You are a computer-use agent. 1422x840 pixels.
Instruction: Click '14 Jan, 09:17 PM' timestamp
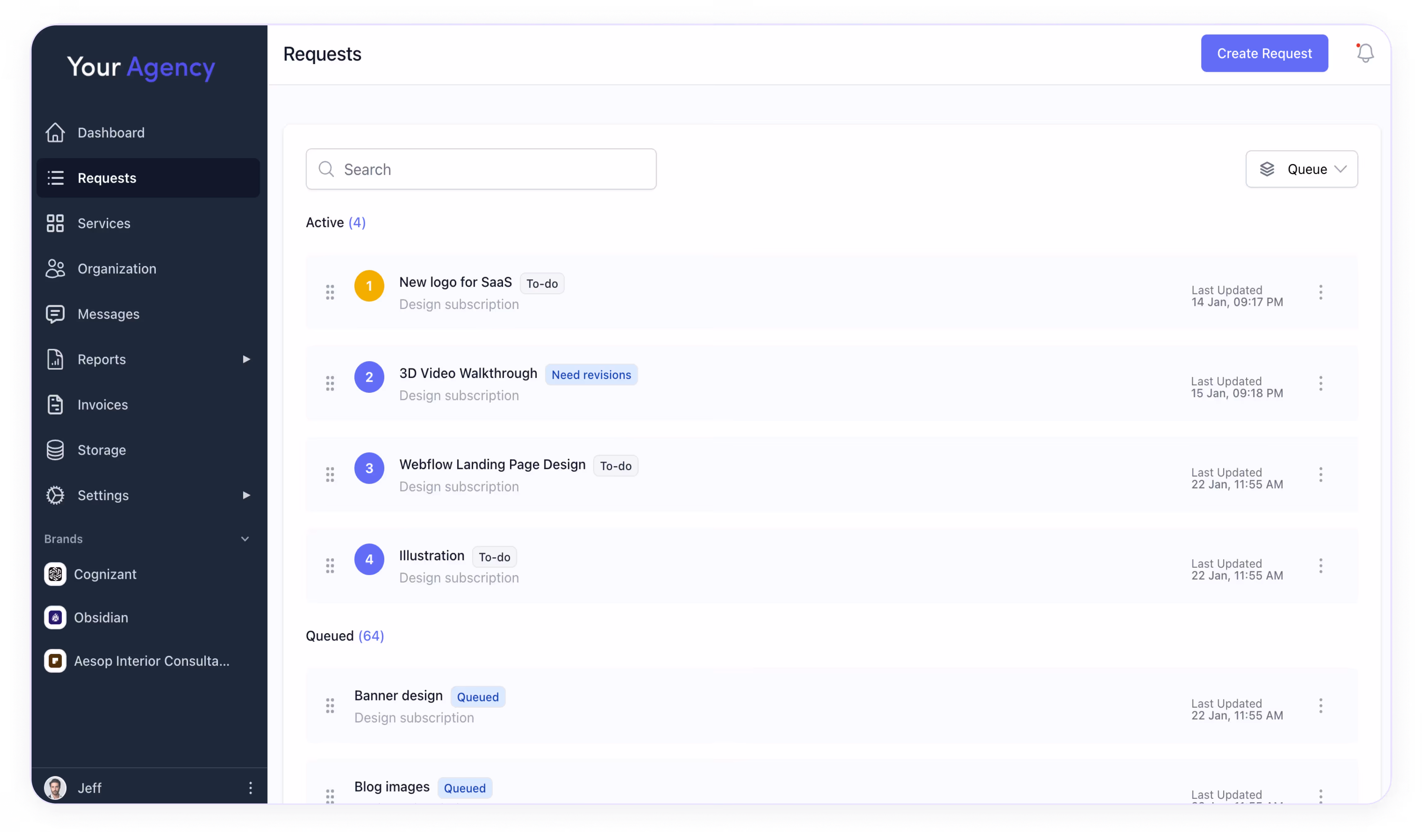[1237, 302]
